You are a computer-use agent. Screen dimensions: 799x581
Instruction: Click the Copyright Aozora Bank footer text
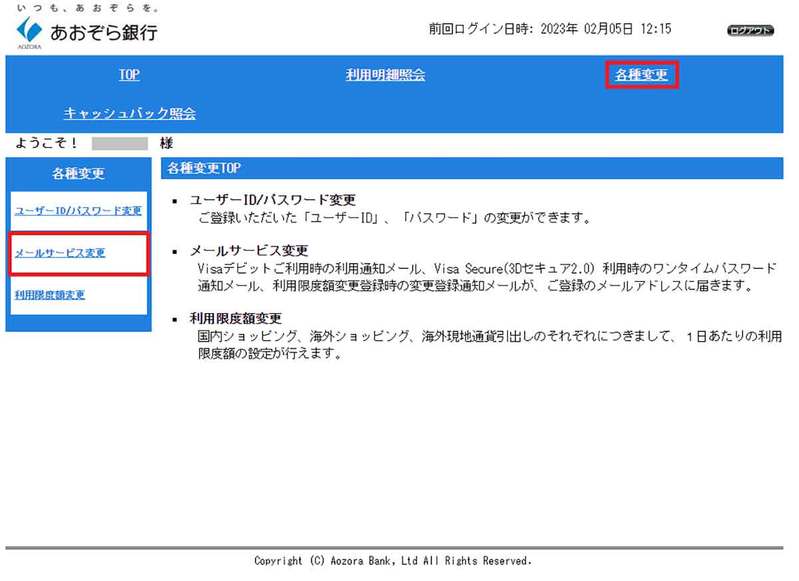(x=393, y=561)
